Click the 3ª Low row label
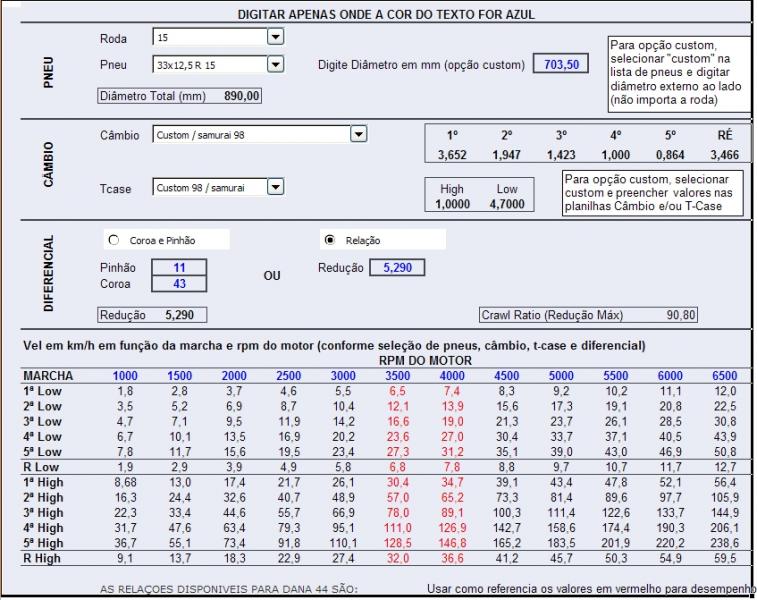The height and width of the screenshot is (600, 757). click(42, 421)
